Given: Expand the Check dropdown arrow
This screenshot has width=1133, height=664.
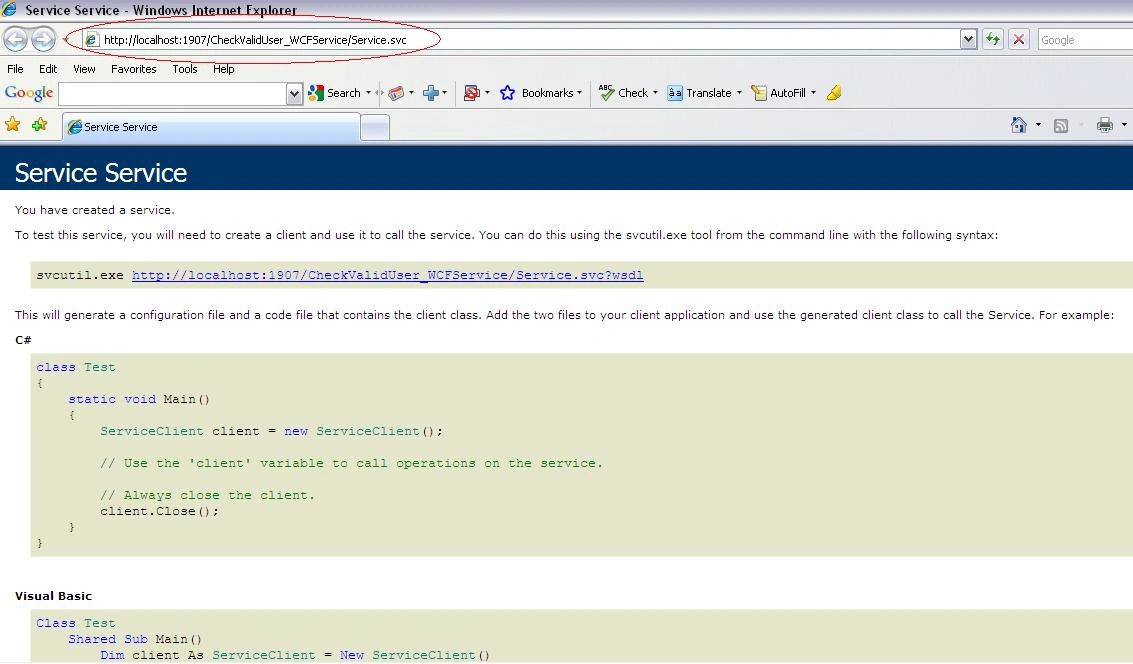Looking at the screenshot, I should tap(655, 93).
